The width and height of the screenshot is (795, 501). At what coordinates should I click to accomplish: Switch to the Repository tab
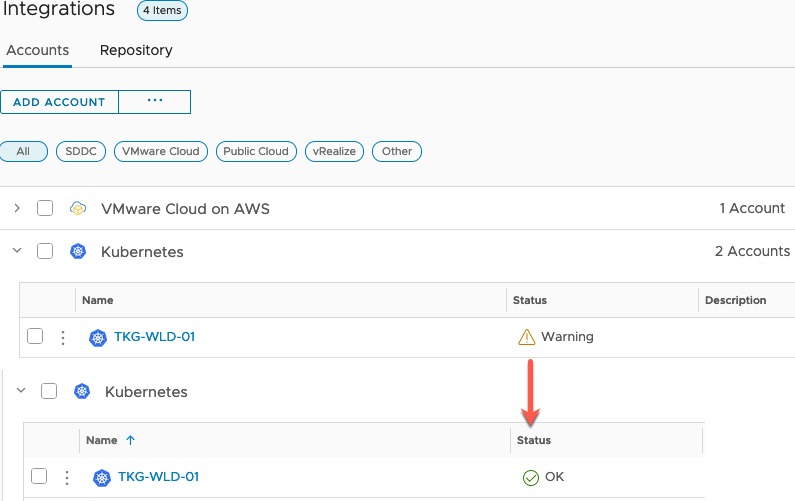(136, 50)
